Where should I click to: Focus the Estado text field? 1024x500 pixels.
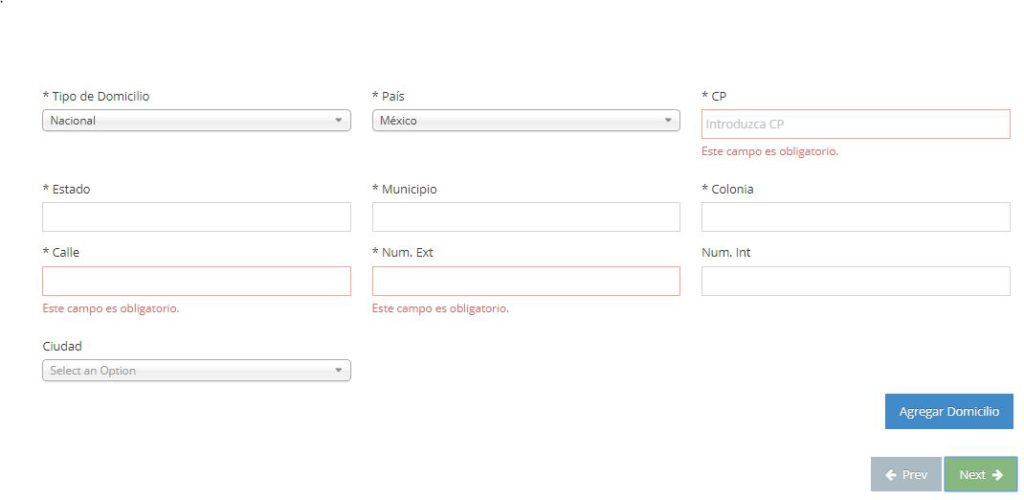click(x=196, y=217)
